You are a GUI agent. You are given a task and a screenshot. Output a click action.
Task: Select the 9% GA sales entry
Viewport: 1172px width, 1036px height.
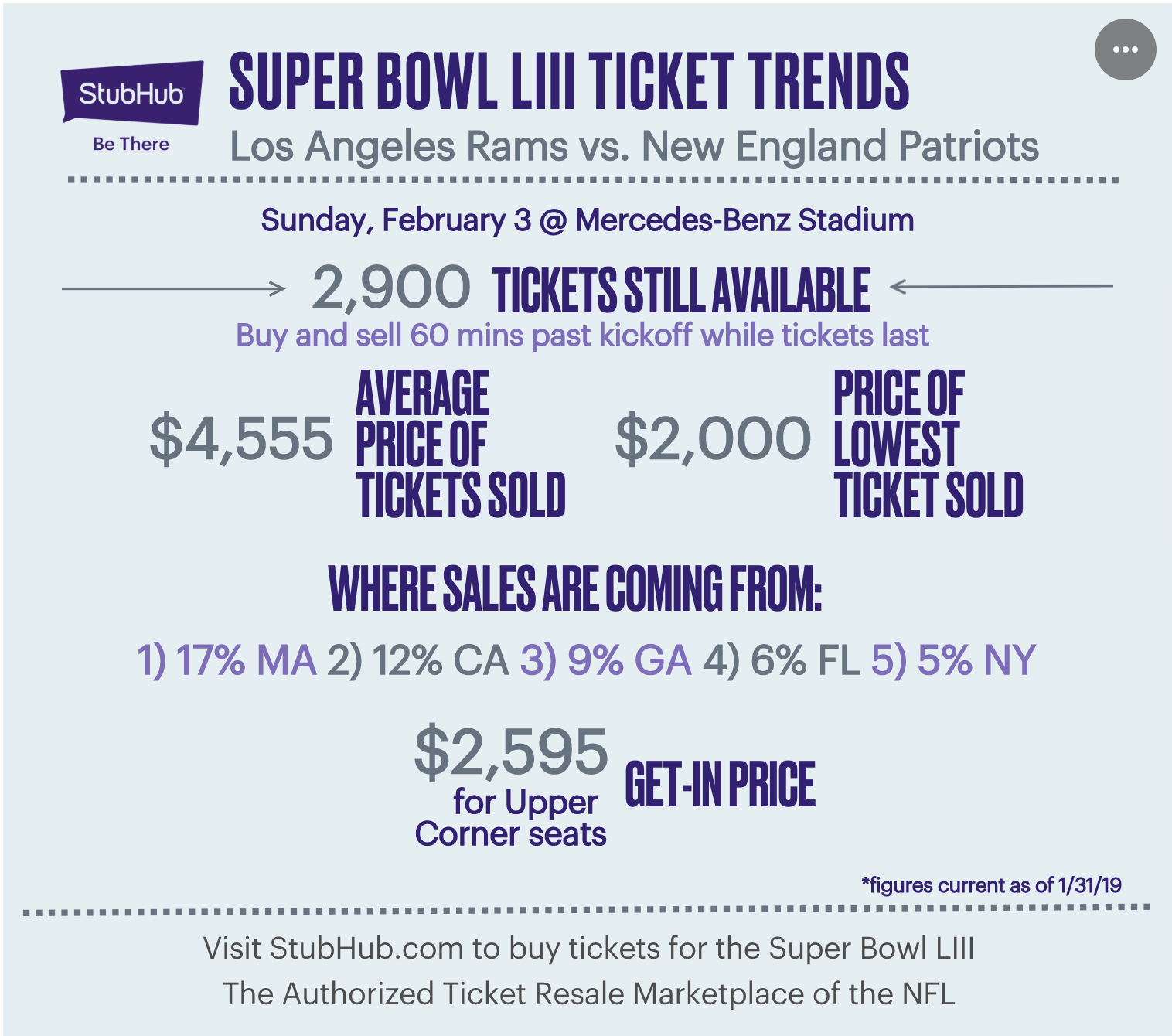tap(605, 660)
